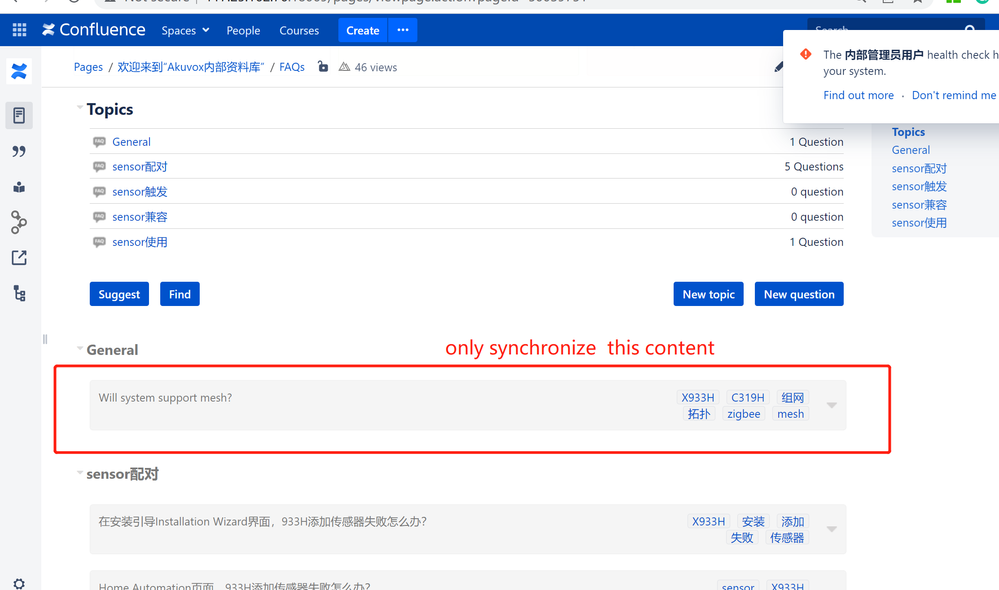Open the Quotes sidebar icon
The image size is (999, 590).
(18, 151)
